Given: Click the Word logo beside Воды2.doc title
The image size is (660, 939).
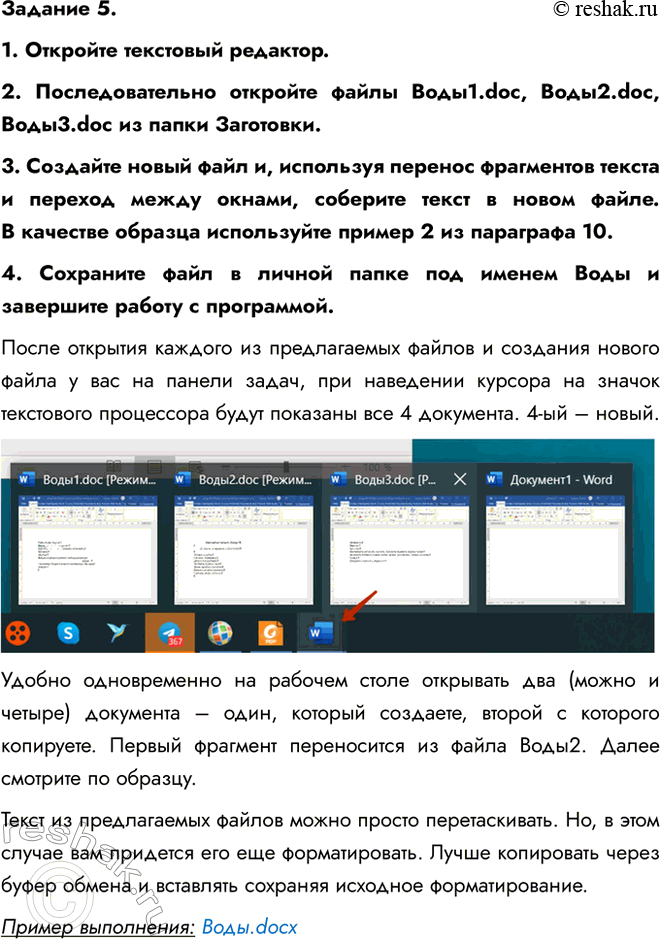Looking at the screenshot, I should click(x=181, y=480).
